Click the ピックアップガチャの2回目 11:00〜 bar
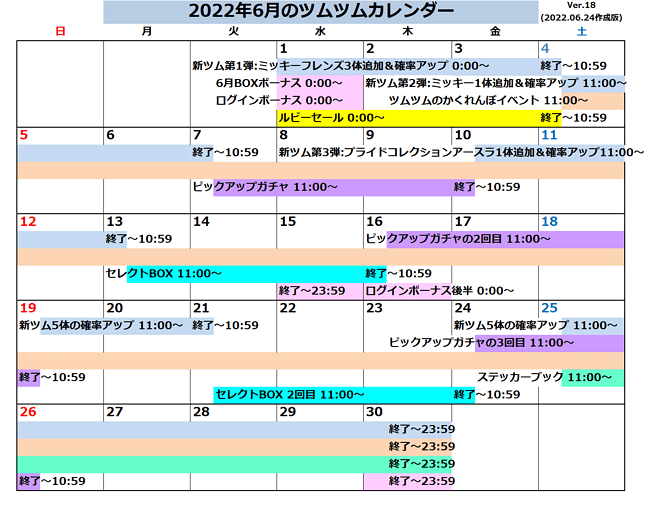The height and width of the screenshot is (506, 650). tap(458, 239)
